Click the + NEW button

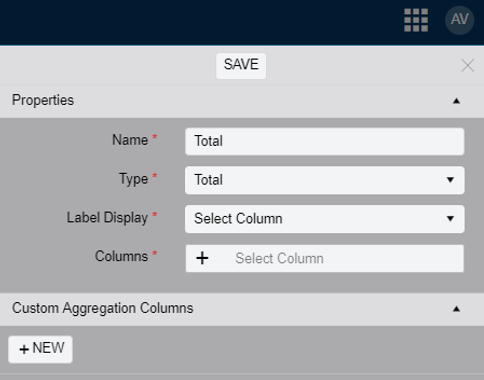point(40,349)
